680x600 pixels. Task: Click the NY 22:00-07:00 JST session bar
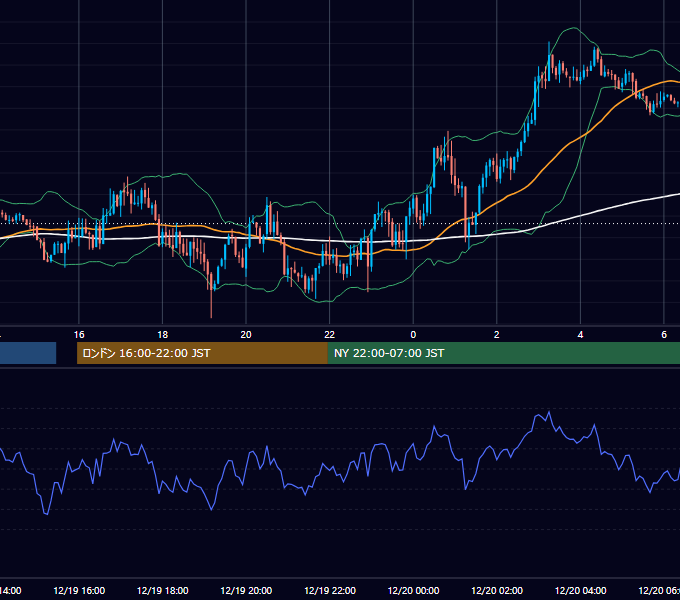(503, 353)
